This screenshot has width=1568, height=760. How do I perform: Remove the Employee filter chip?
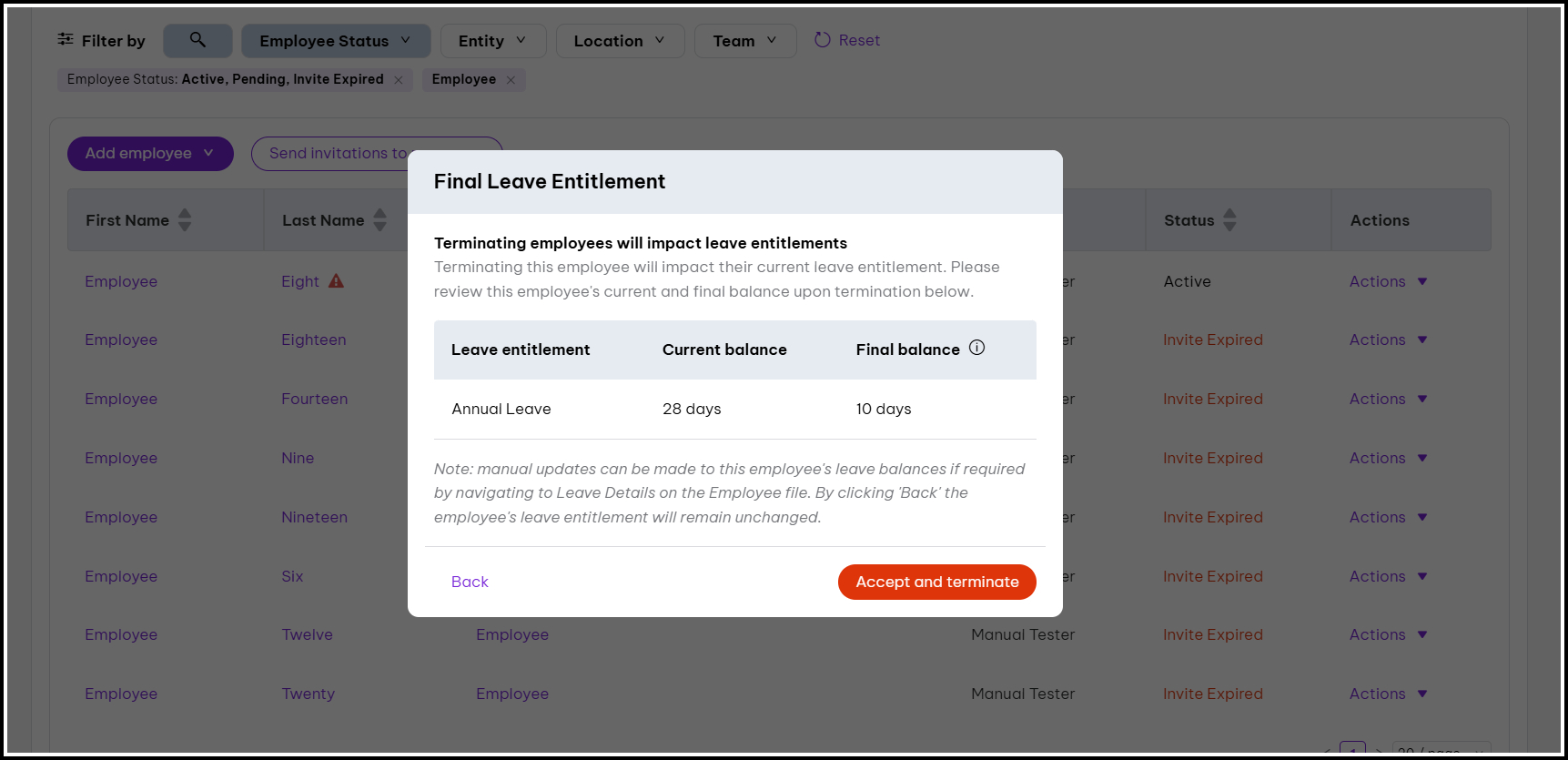point(511,80)
